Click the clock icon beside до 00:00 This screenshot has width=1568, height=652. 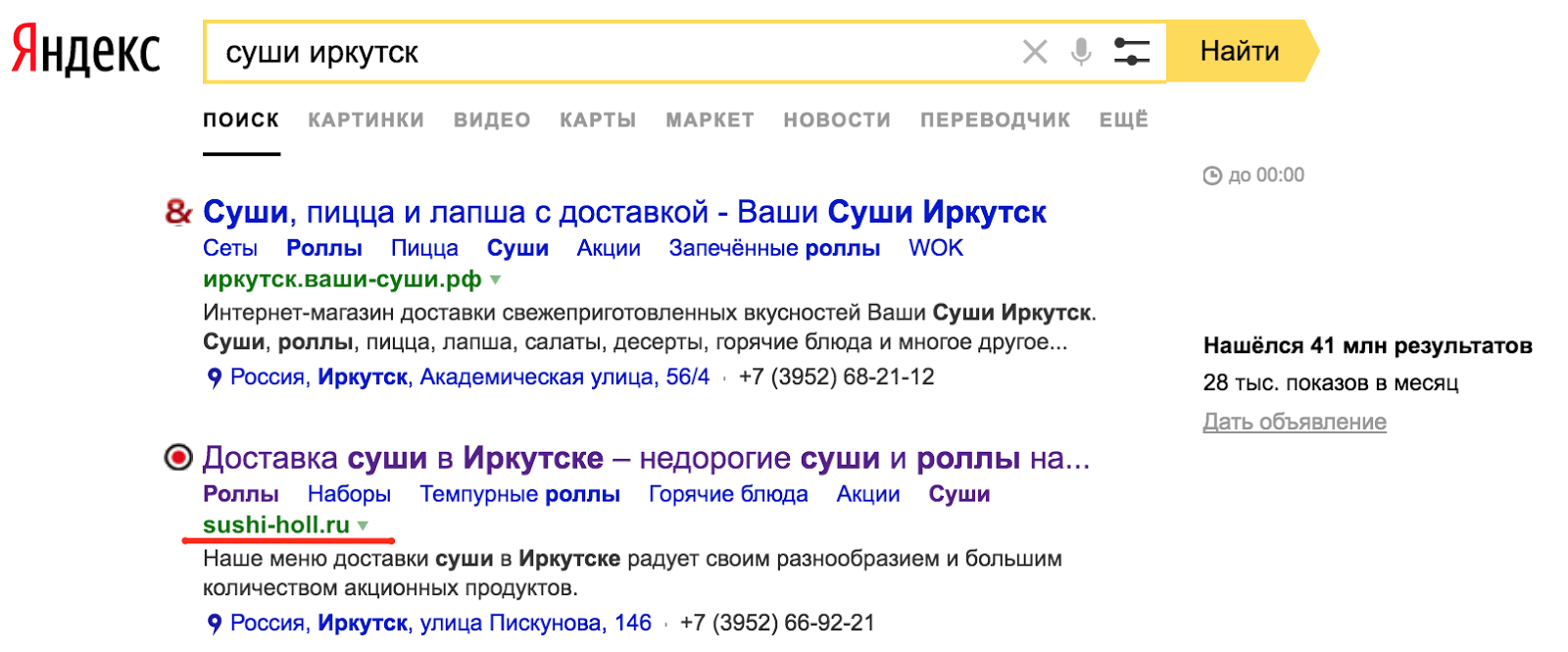(1212, 176)
